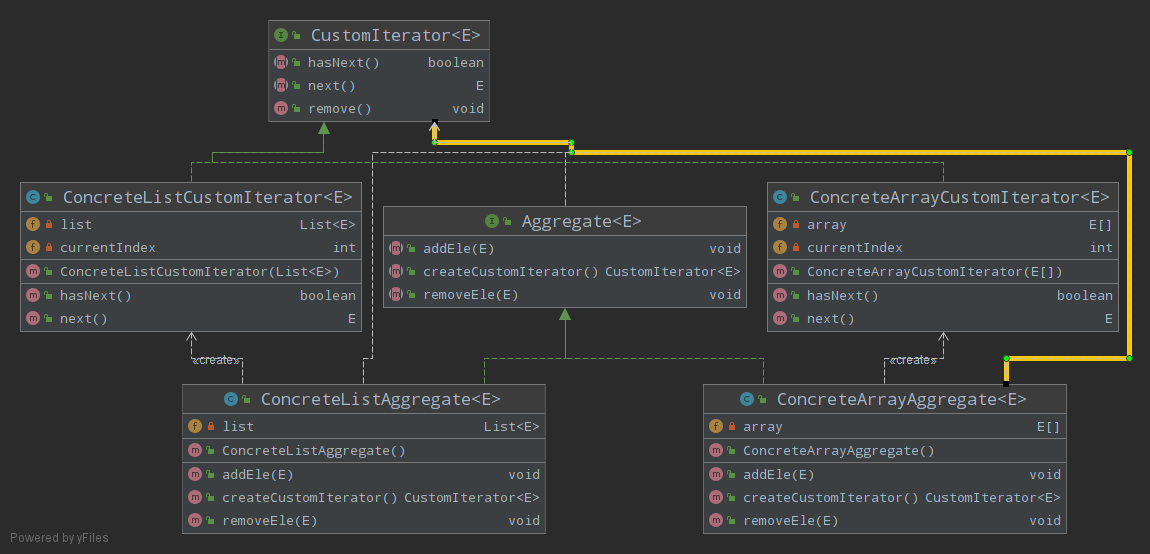Click the field icon of list in ConcreteListCustomIterator
This screenshot has height=554, width=1150.
pyautogui.click(x=32, y=225)
